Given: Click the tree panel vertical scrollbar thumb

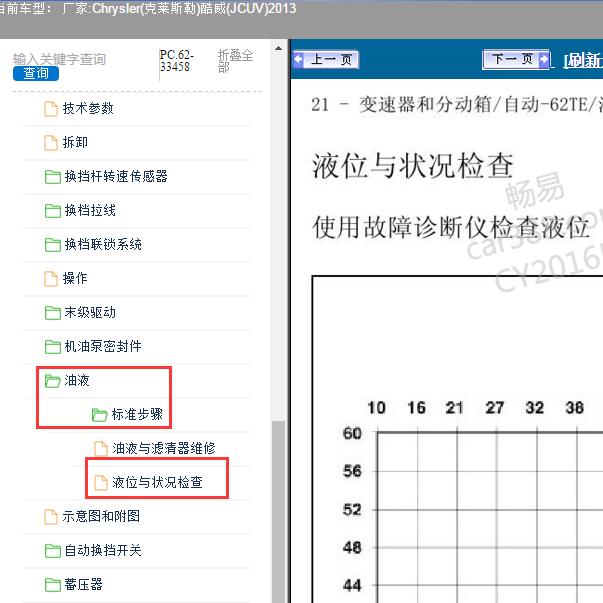Looking at the screenshot, I should (278, 511).
